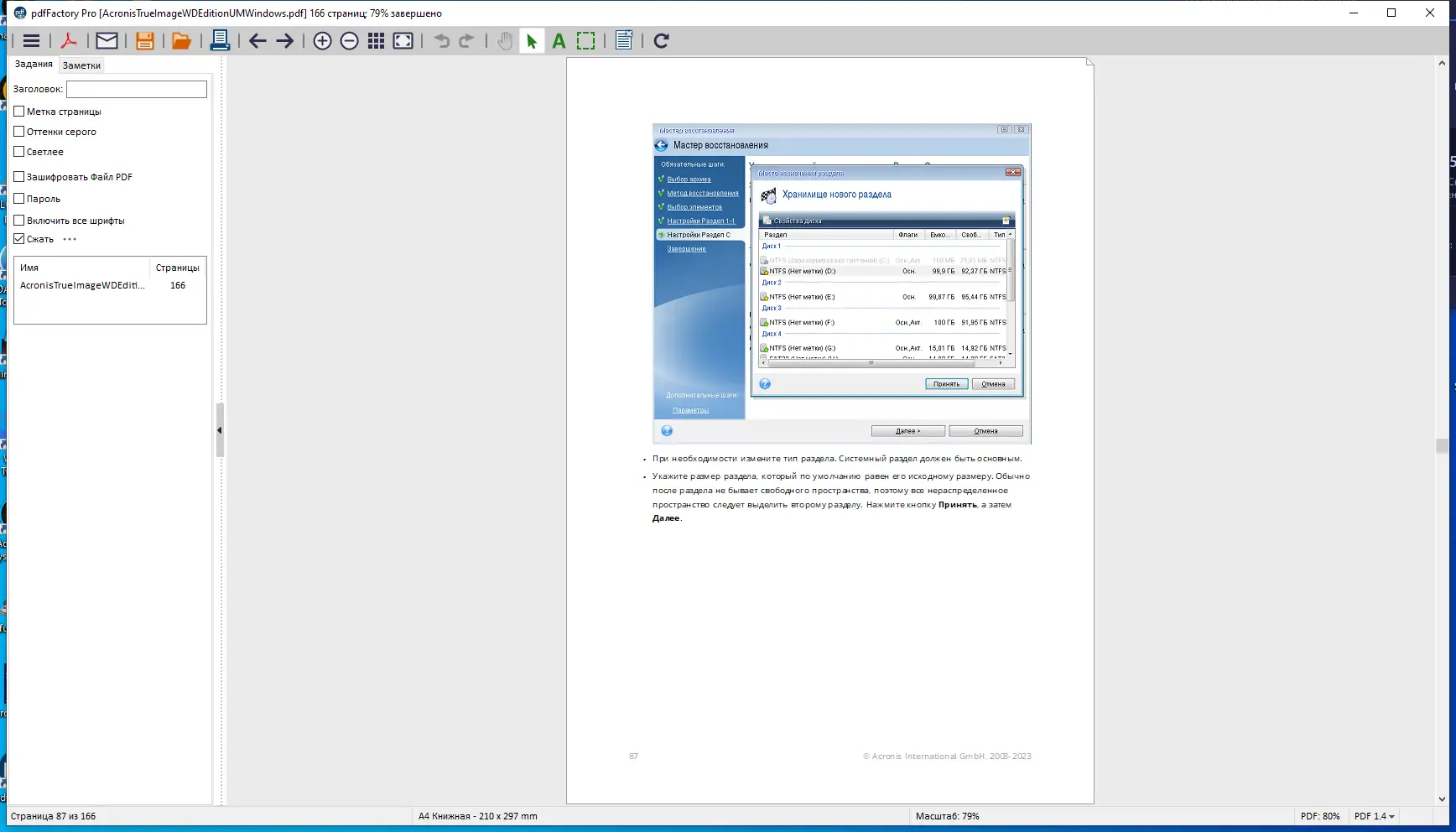
Task: Click the embedded wizard screenshot image
Action: tap(842, 283)
